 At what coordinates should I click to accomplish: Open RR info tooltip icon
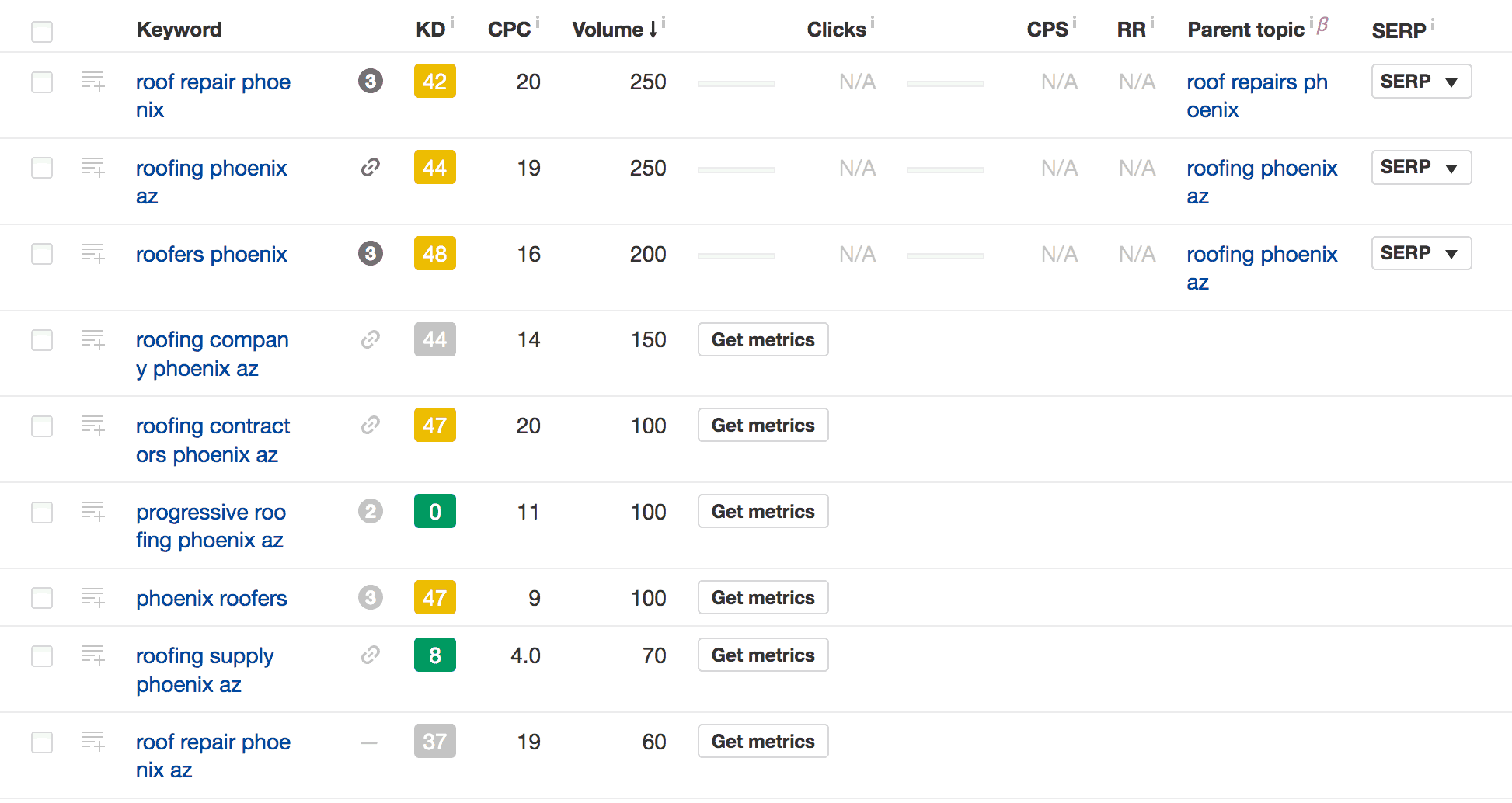1152,22
